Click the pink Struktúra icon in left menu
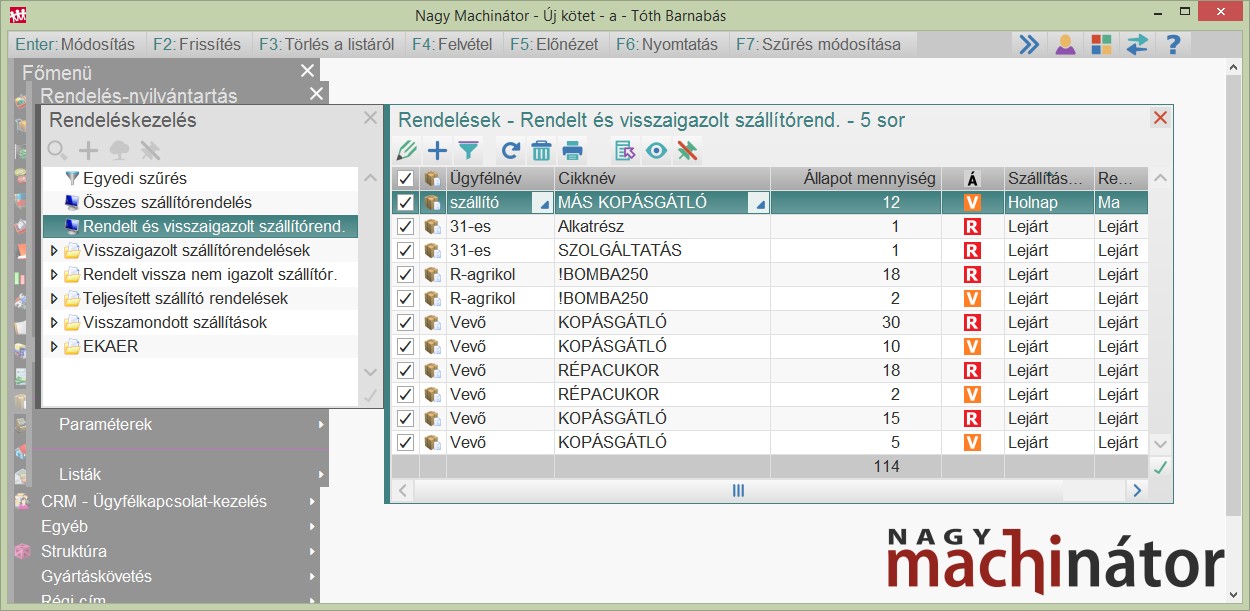This screenshot has height=611, width=1250. coord(22,551)
